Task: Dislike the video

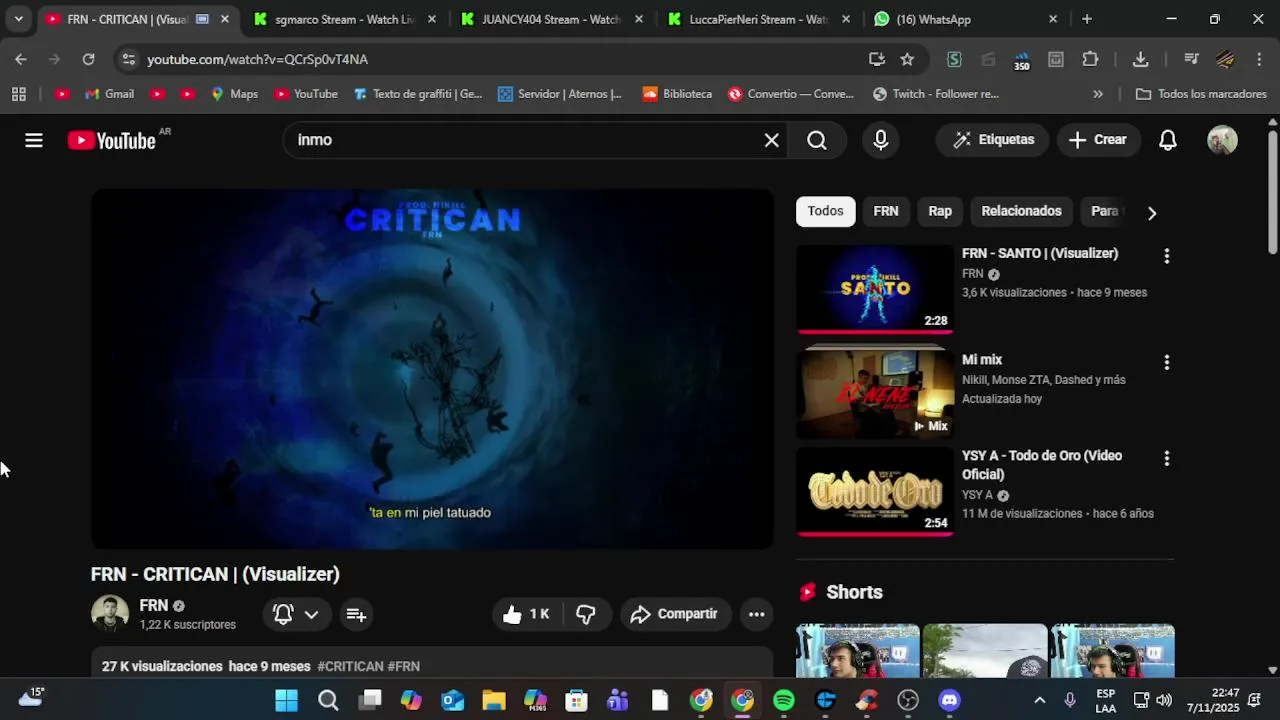Action: click(586, 614)
